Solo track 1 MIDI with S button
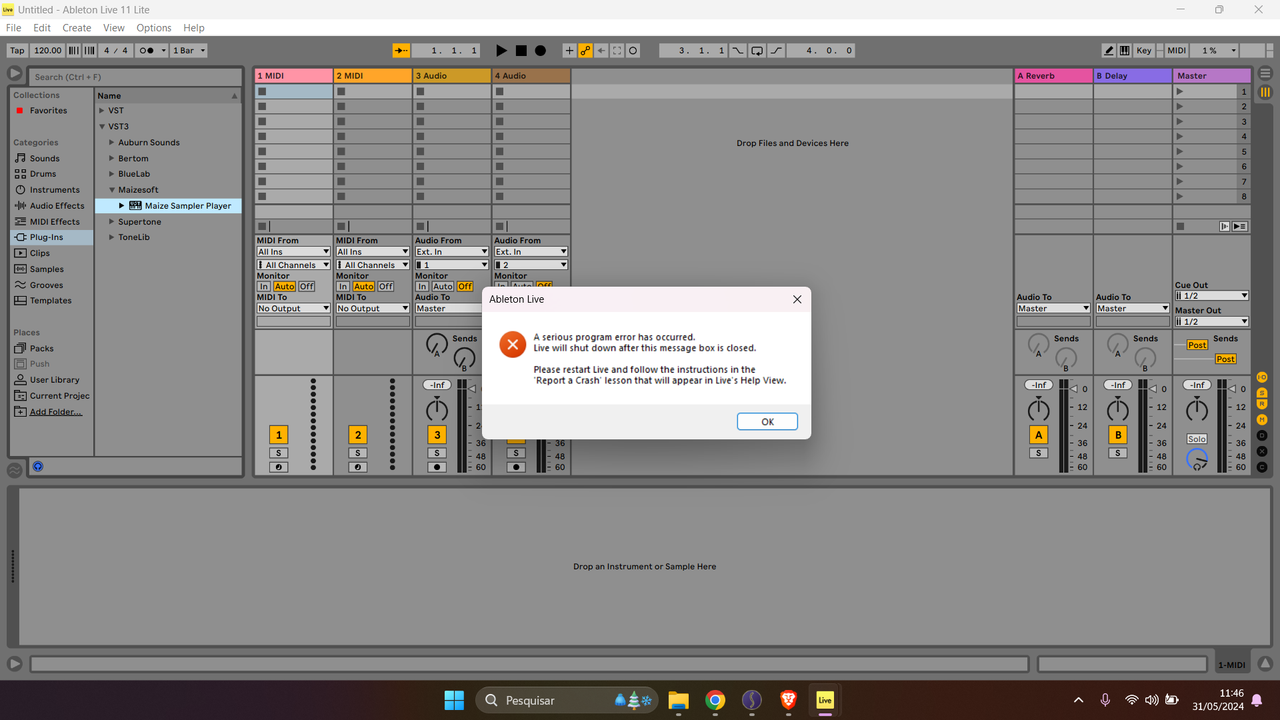Image resolution: width=1280 pixels, height=720 pixels. coord(279,453)
